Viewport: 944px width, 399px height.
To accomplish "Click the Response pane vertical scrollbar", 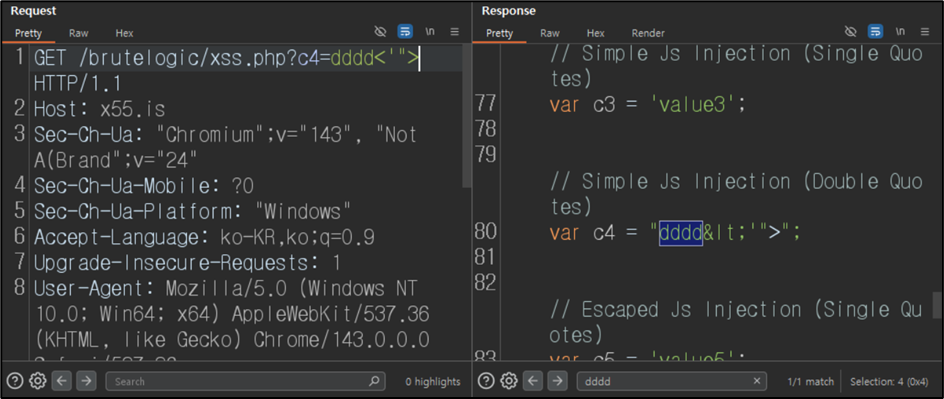I will point(937,305).
